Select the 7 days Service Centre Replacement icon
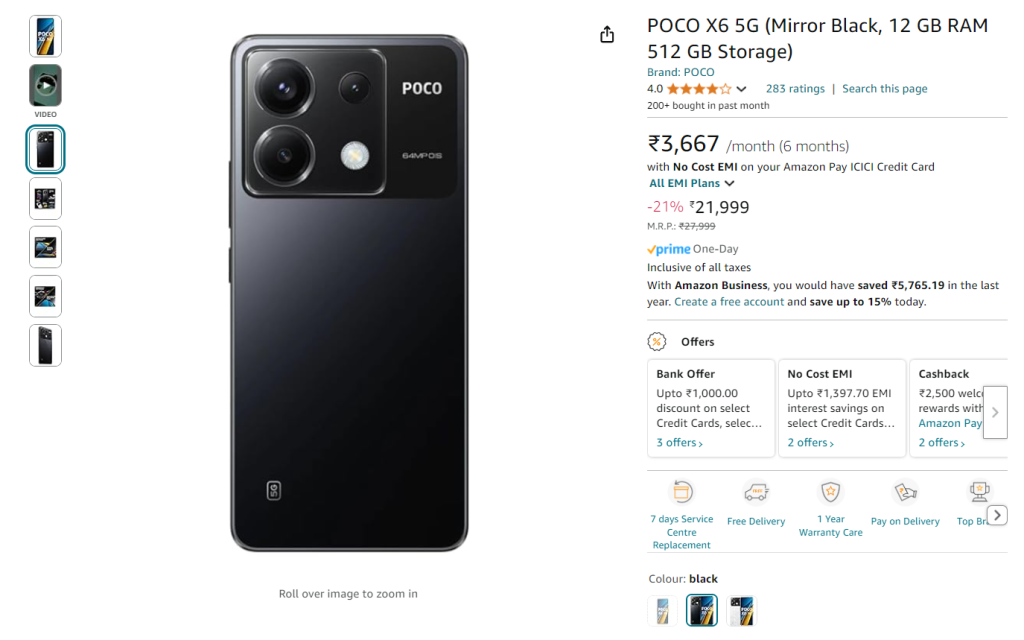This screenshot has height=640, width=1024. 681,493
